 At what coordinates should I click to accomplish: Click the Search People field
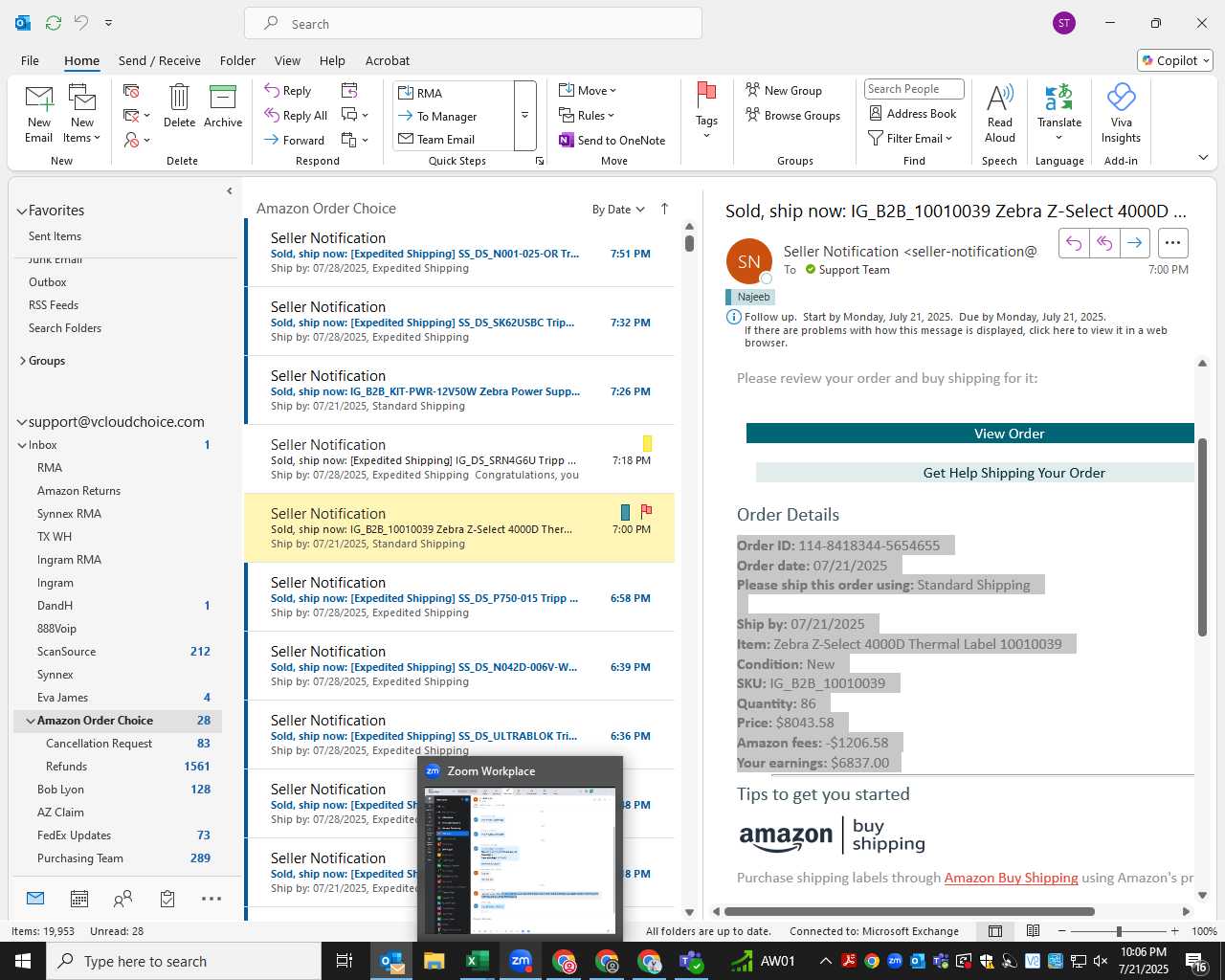pyautogui.click(x=914, y=89)
